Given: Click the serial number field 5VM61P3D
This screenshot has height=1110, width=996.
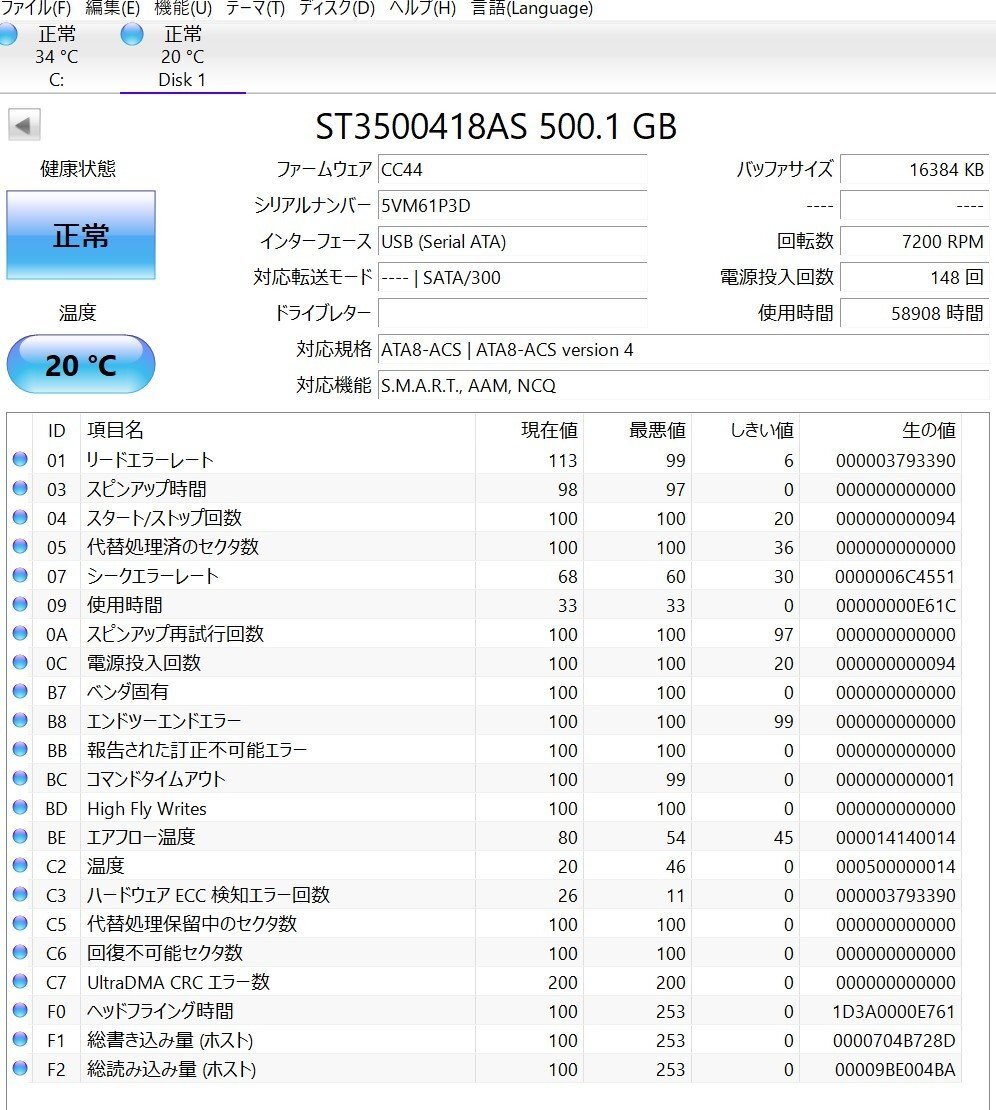Looking at the screenshot, I should coord(512,206).
